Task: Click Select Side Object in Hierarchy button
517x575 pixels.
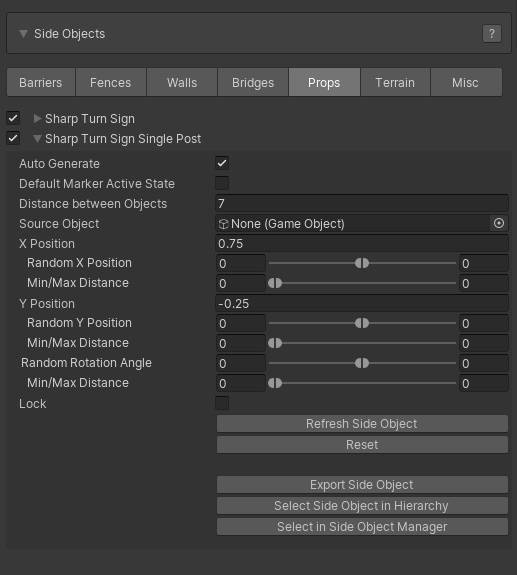Action: [362, 506]
